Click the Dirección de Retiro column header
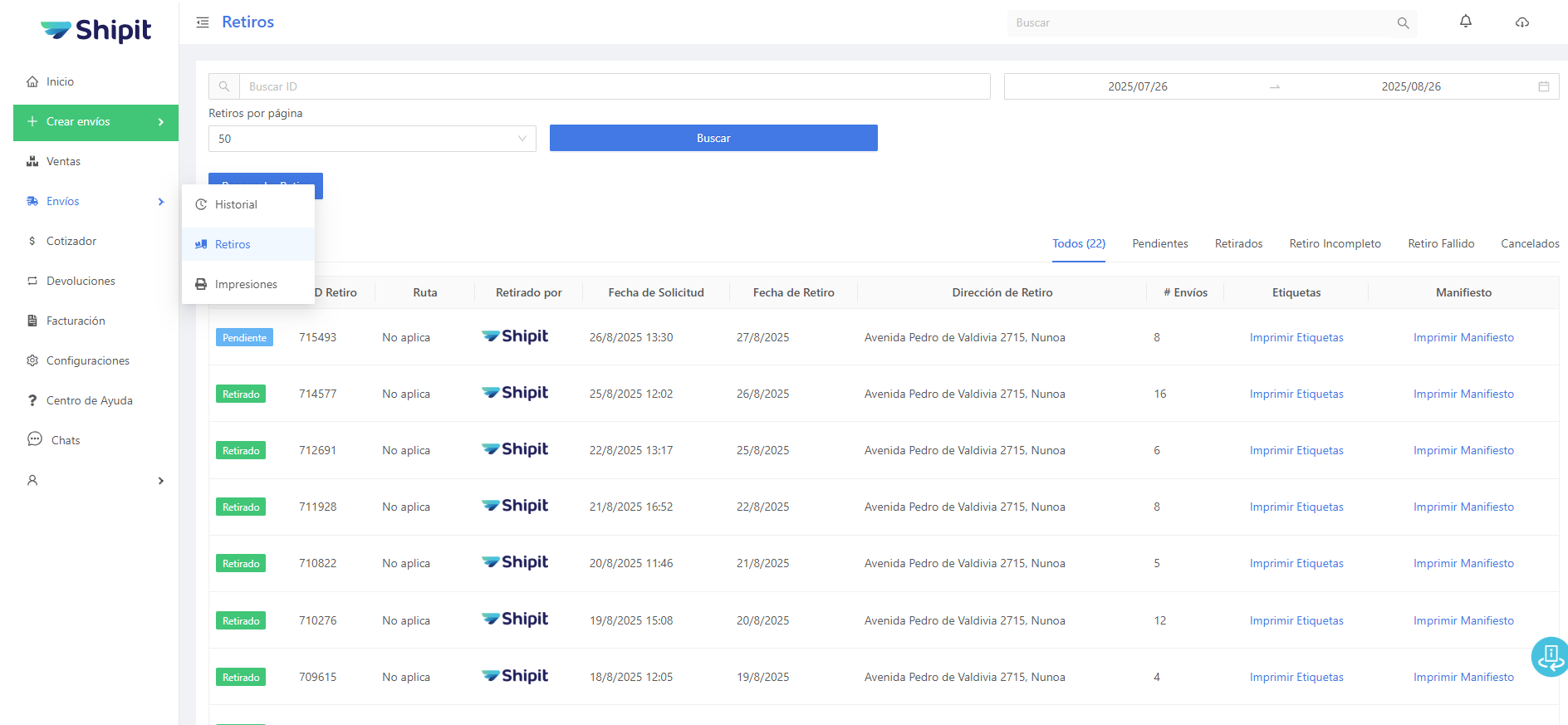This screenshot has height=725, width=1568. click(x=1002, y=292)
